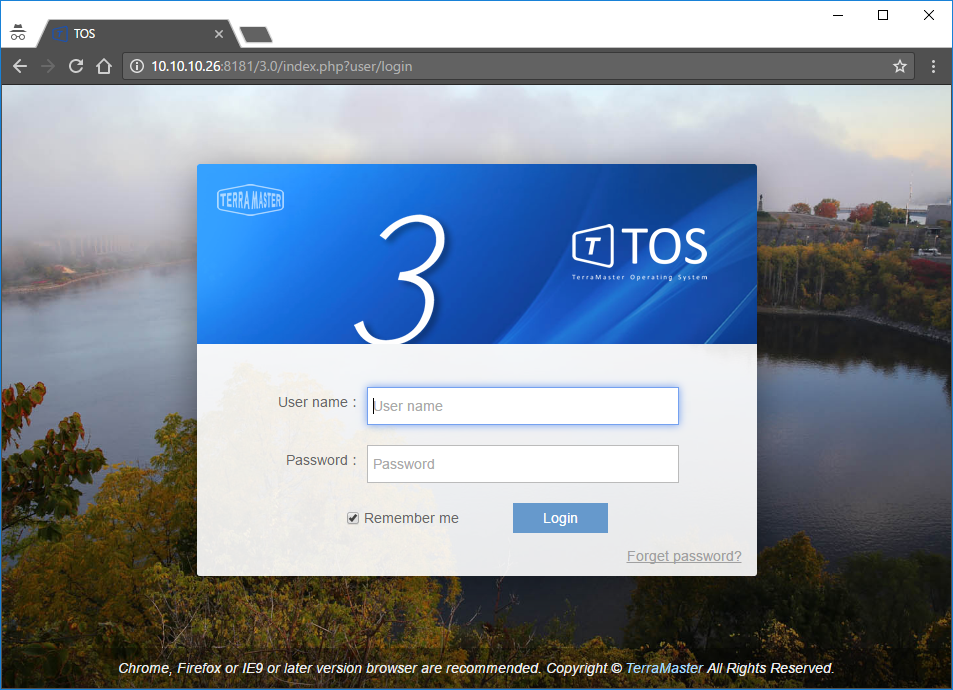
Task: Click the "User name :" label
Action: (x=317, y=402)
